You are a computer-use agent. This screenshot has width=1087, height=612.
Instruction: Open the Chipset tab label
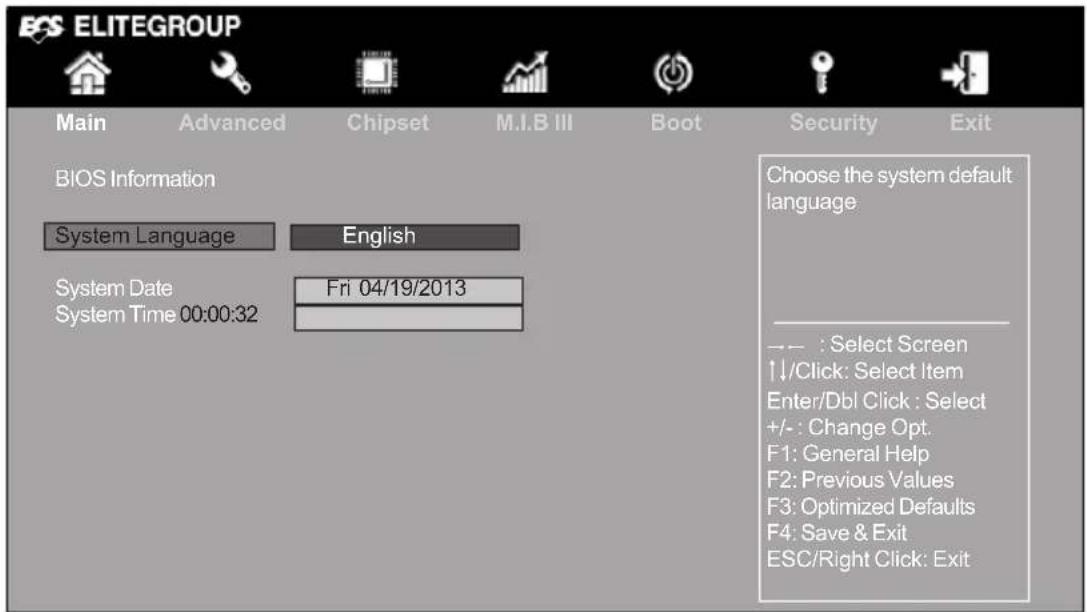coord(388,123)
